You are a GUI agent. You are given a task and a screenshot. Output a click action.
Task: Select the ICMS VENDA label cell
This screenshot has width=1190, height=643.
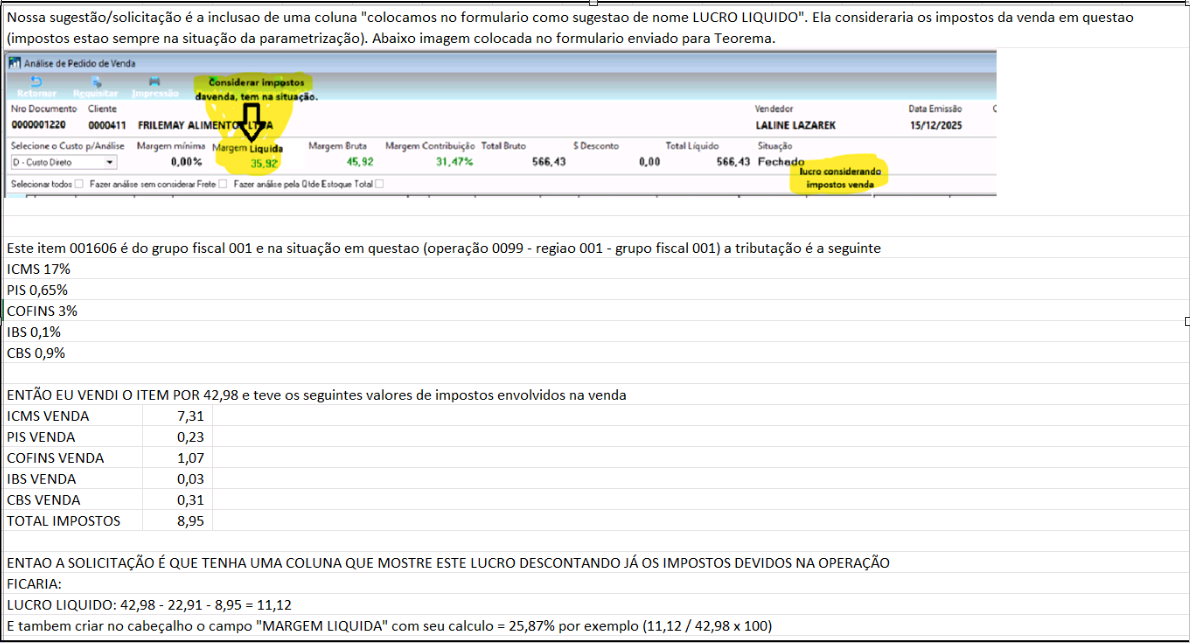click(73, 416)
